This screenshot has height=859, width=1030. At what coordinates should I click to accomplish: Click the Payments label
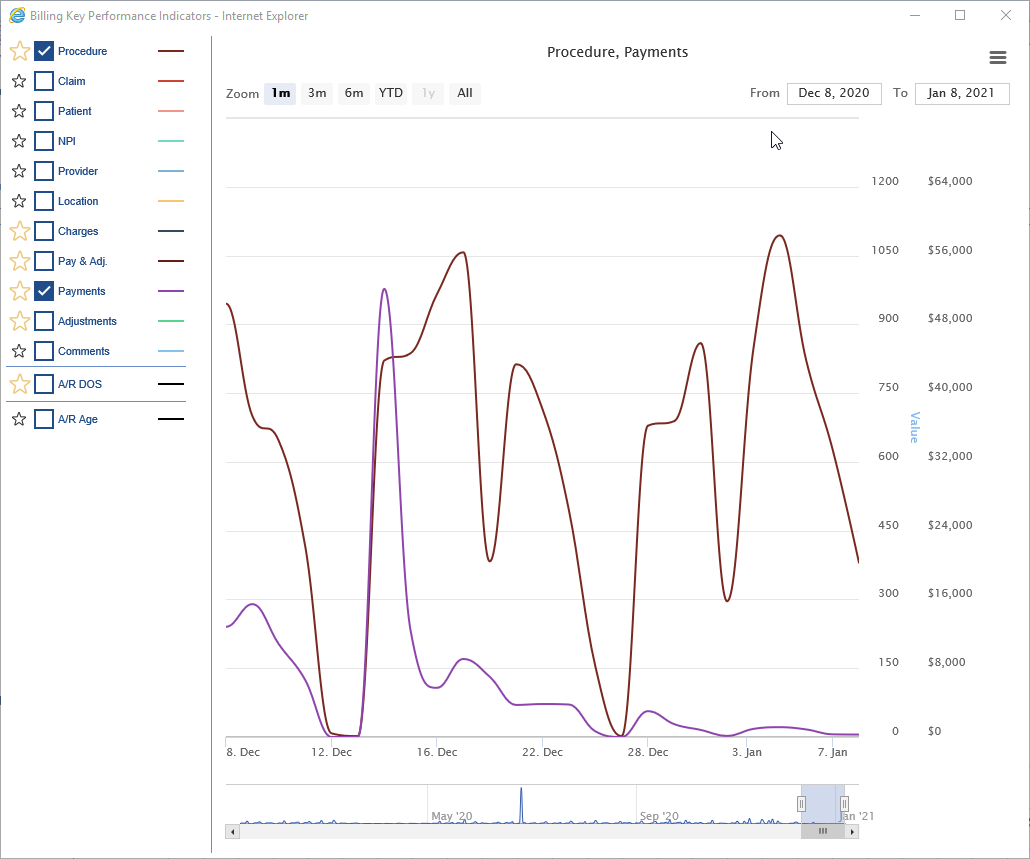pos(81,292)
